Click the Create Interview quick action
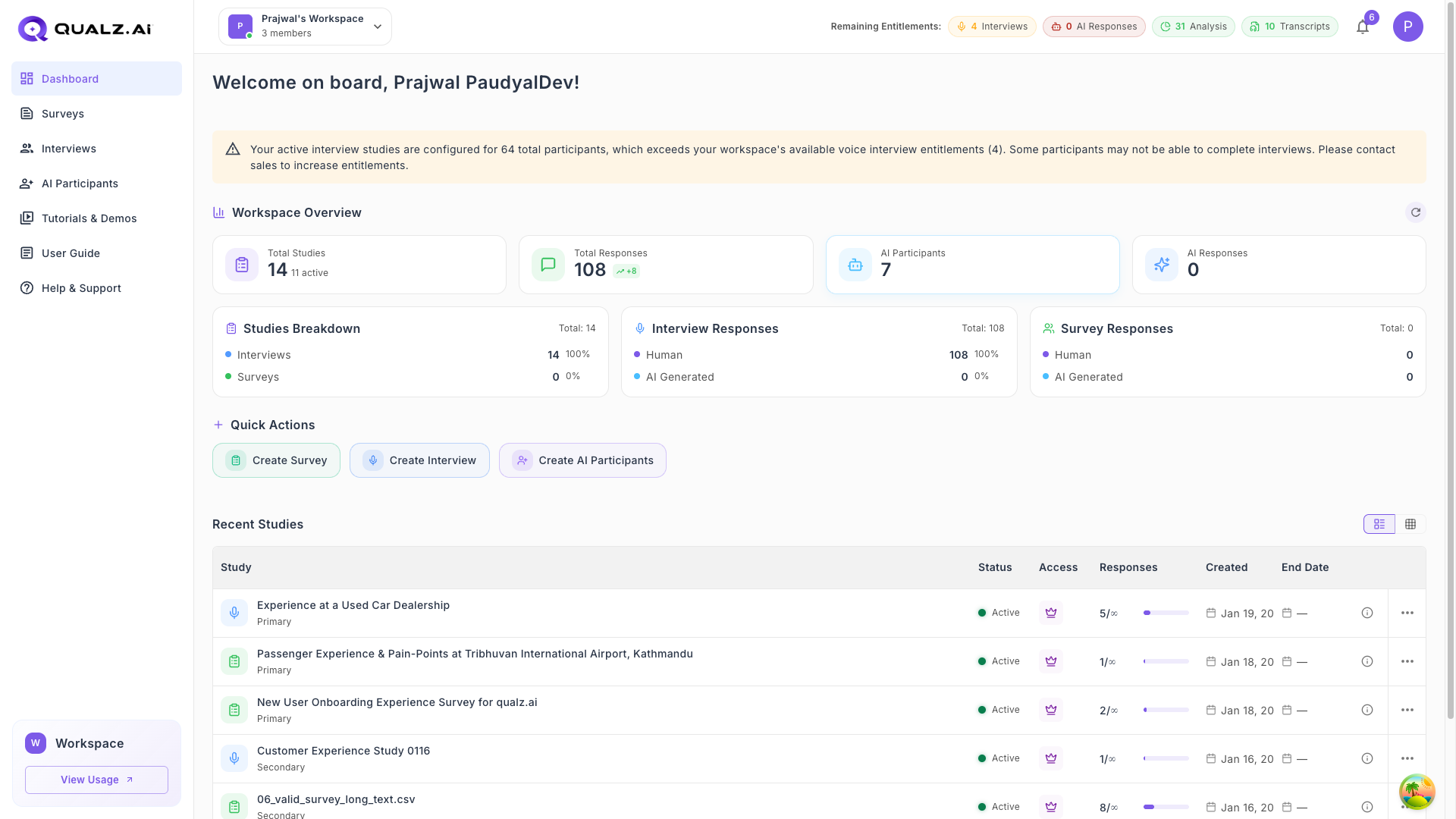This screenshot has height=819, width=1456. click(419, 460)
